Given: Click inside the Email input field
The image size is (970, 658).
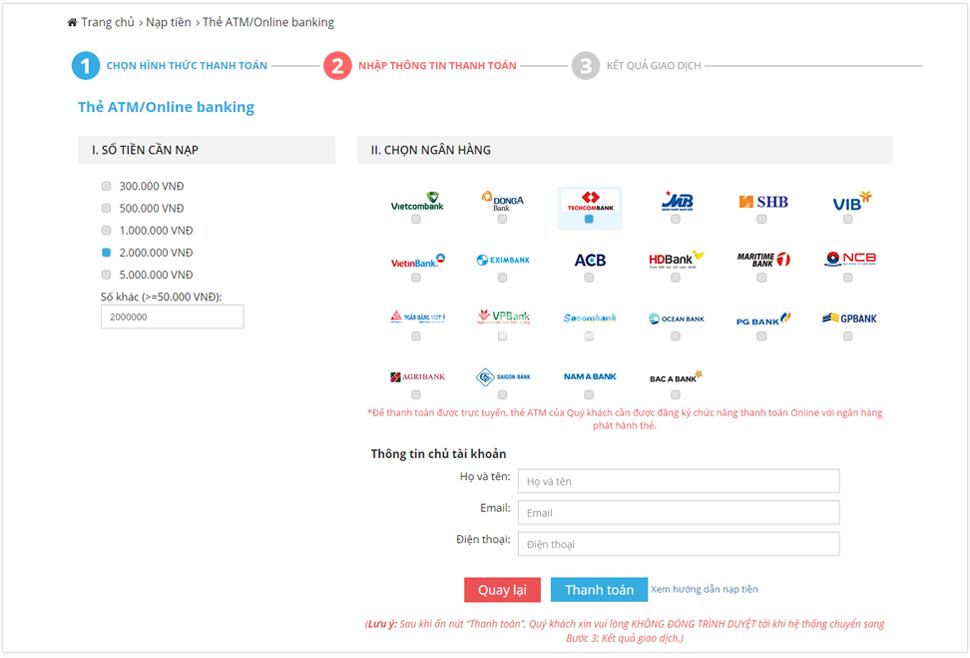Looking at the screenshot, I should tap(677, 512).
